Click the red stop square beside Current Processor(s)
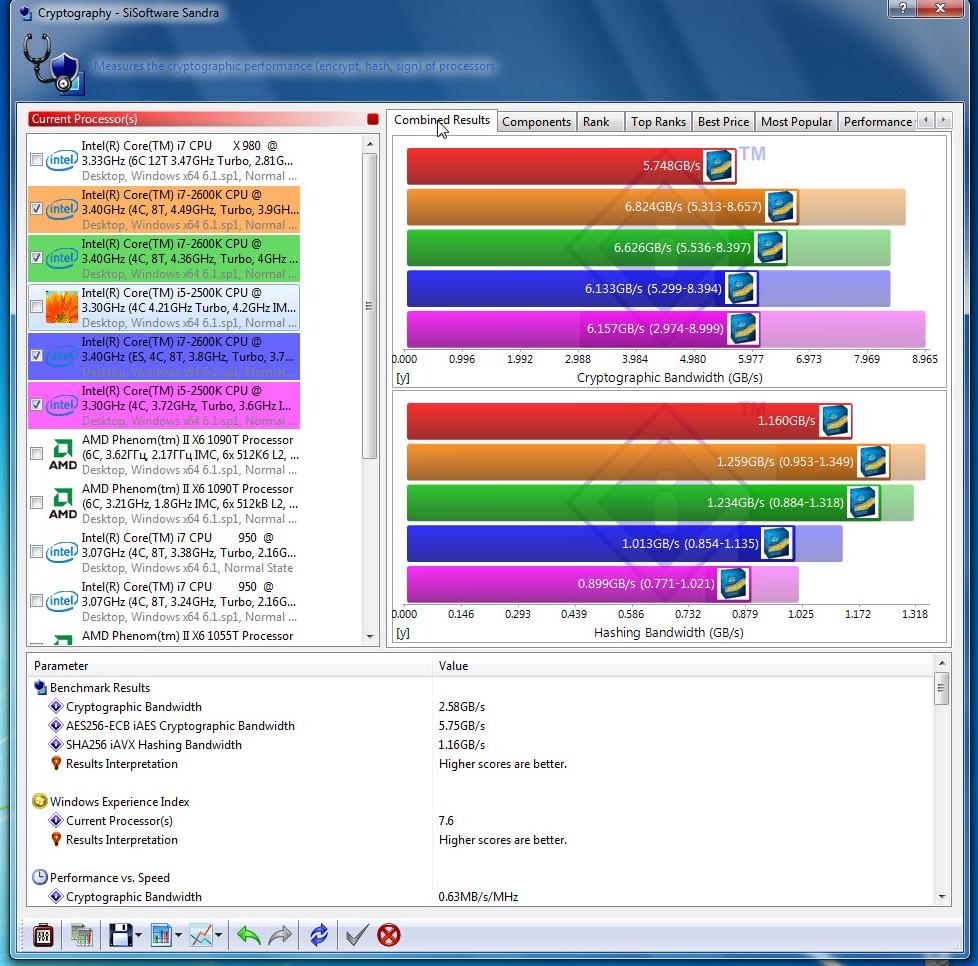This screenshot has width=978, height=966. tap(373, 119)
